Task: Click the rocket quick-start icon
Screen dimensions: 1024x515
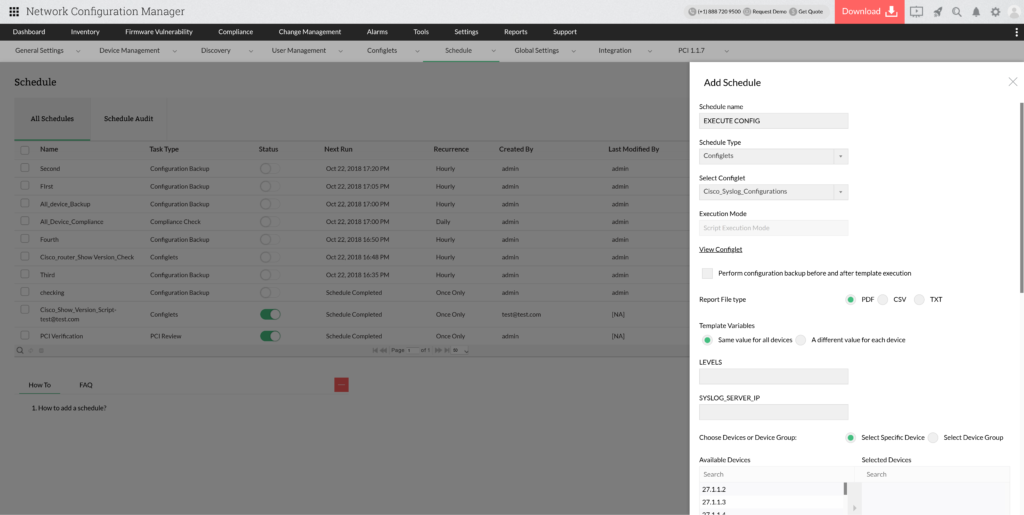Action: [938, 12]
